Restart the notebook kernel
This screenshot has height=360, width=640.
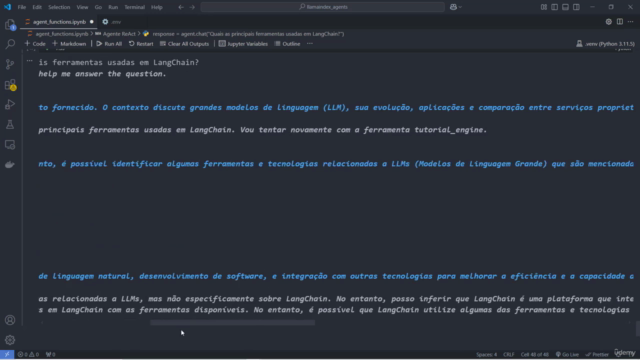click(141, 44)
